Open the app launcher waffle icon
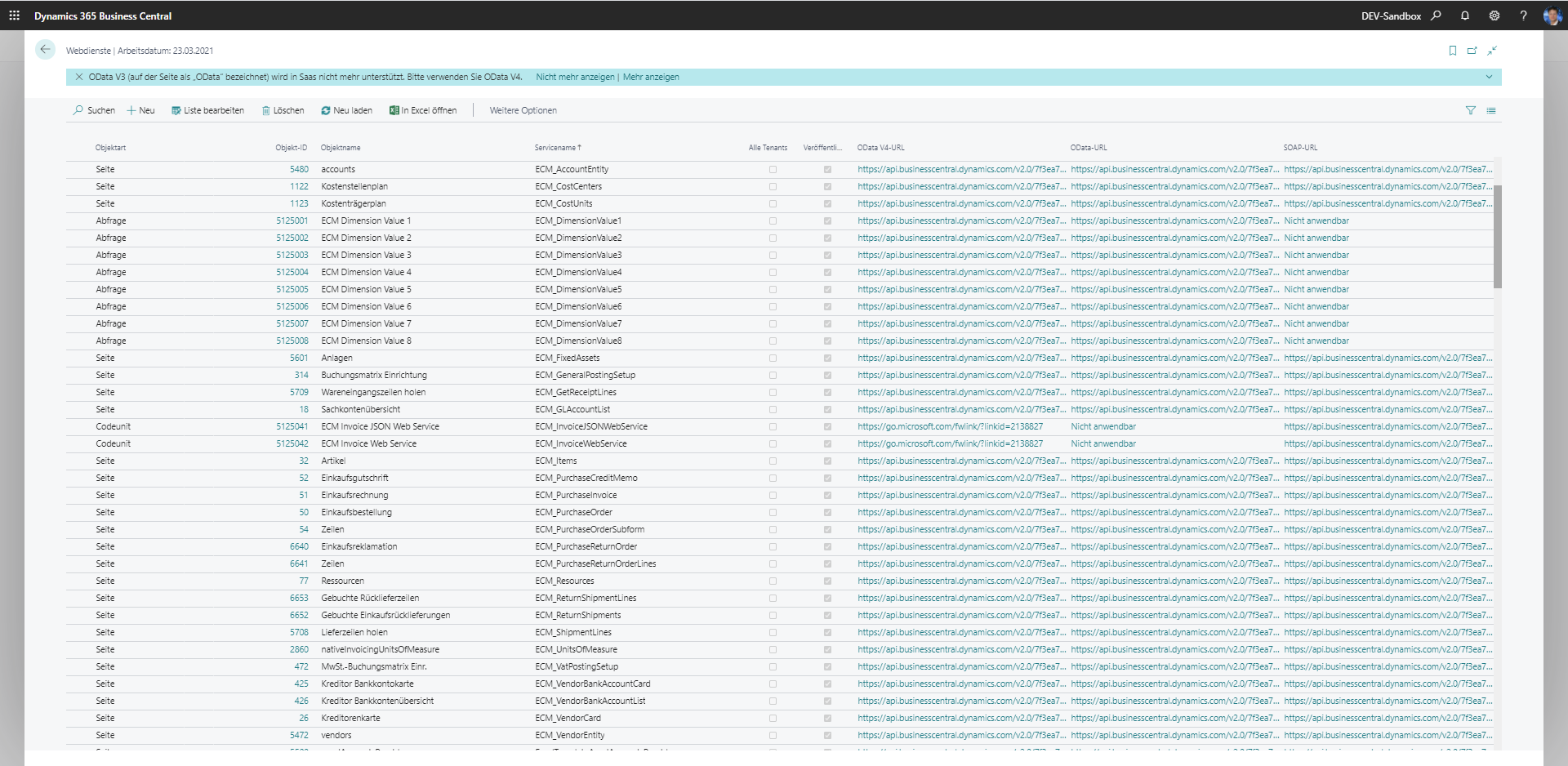This screenshot has width=1568, height=766. pyautogui.click(x=14, y=16)
